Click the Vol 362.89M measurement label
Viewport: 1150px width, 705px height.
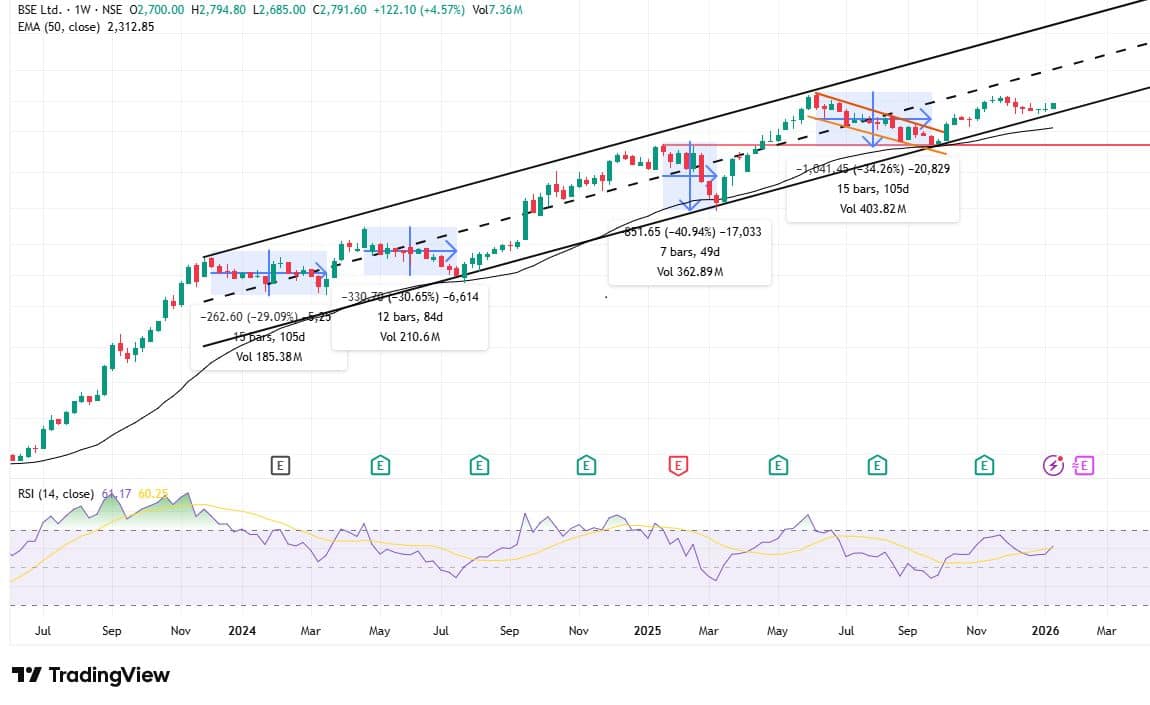689,272
